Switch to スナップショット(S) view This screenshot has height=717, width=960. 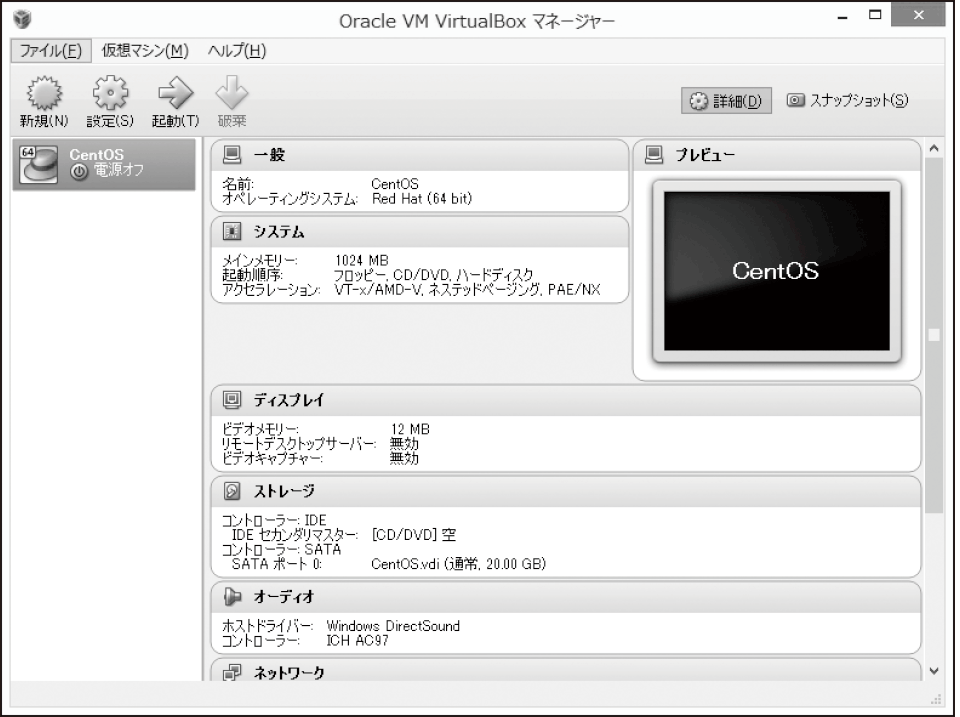coord(847,100)
